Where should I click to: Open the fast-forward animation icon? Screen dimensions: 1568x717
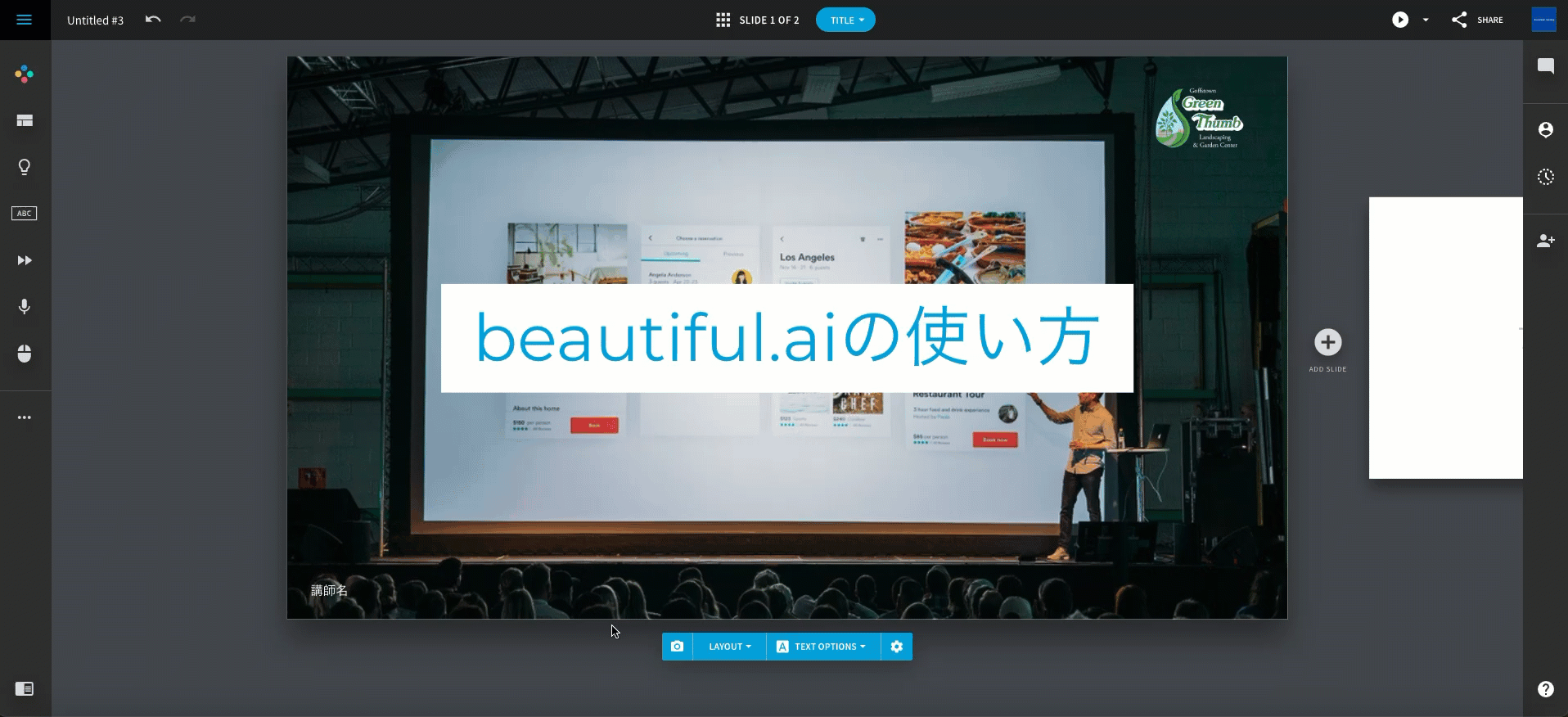pyautogui.click(x=25, y=260)
